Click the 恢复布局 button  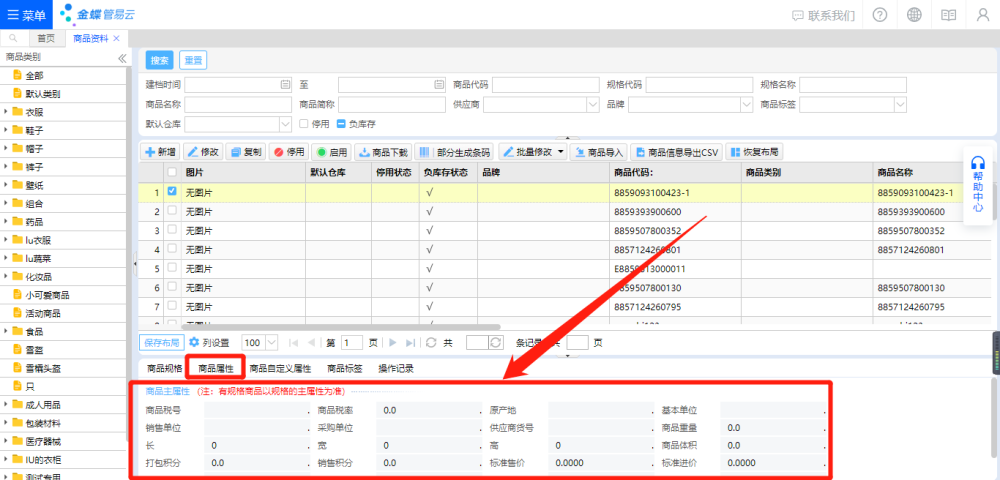[754, 152]
